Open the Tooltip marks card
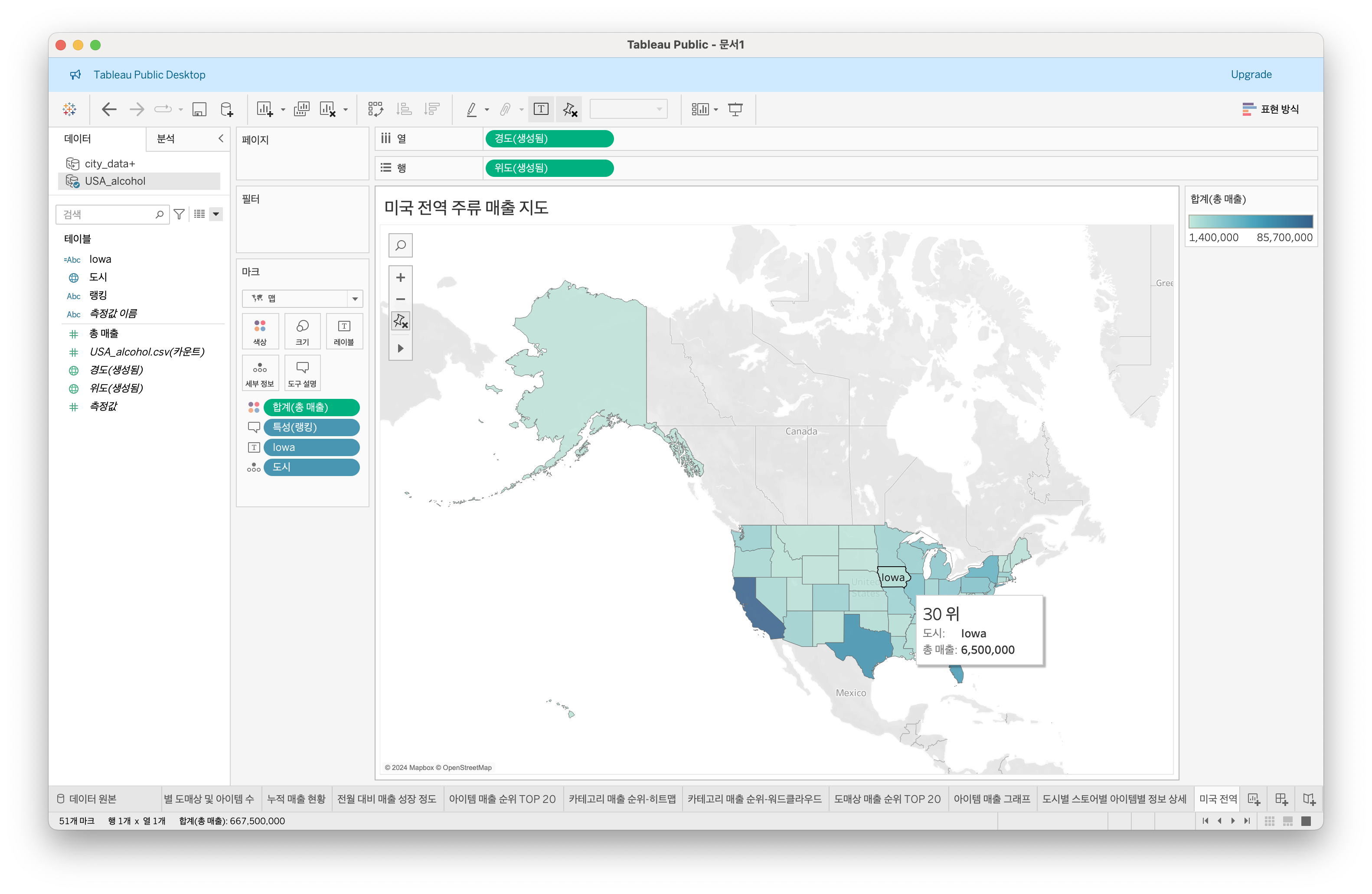The image size is (1372, 894). (x=302, y=373)
